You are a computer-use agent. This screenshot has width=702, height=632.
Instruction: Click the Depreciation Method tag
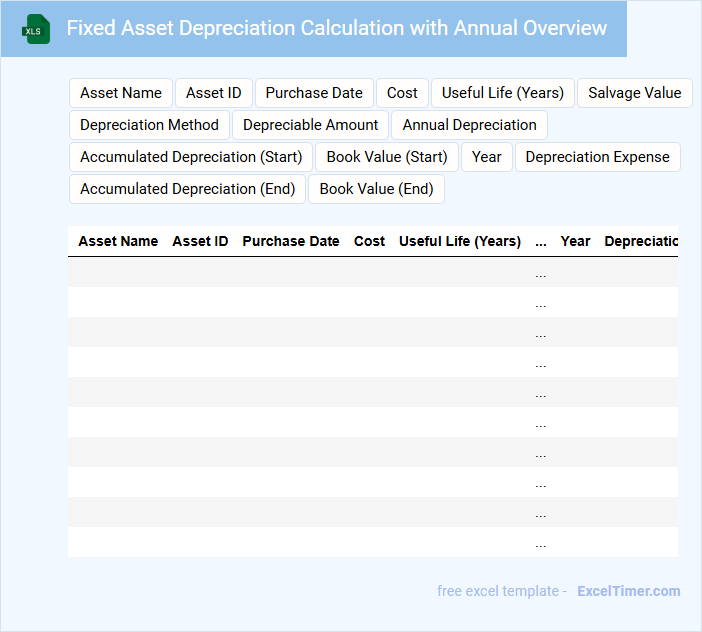(x=149, y=125)
